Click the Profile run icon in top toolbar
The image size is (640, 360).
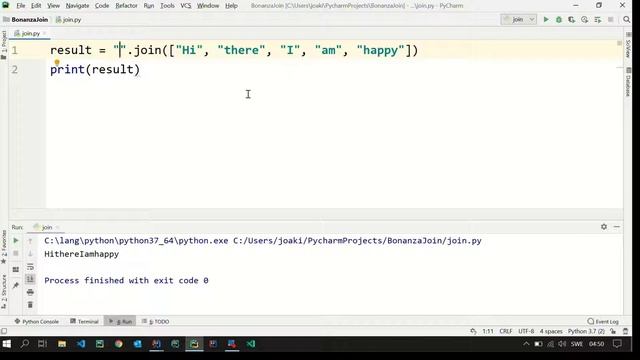tap(584, 20)
